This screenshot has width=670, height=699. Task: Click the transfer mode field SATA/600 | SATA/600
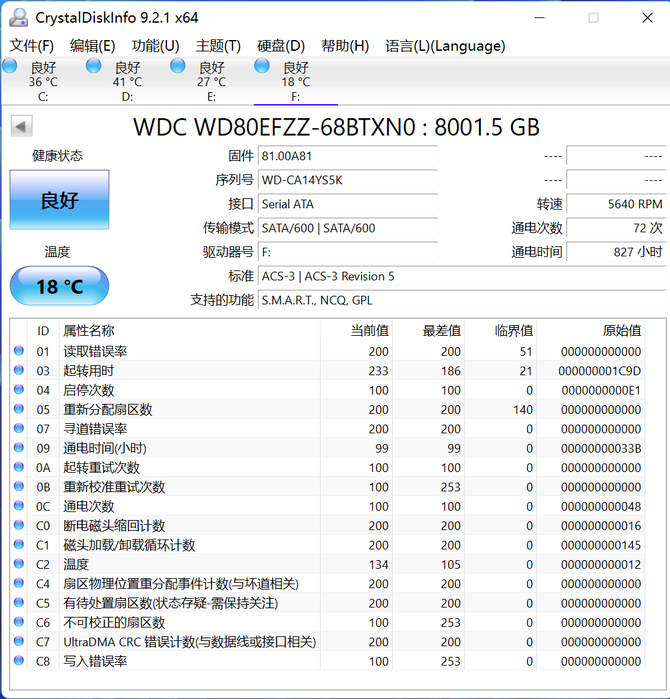tap(348, 228)
